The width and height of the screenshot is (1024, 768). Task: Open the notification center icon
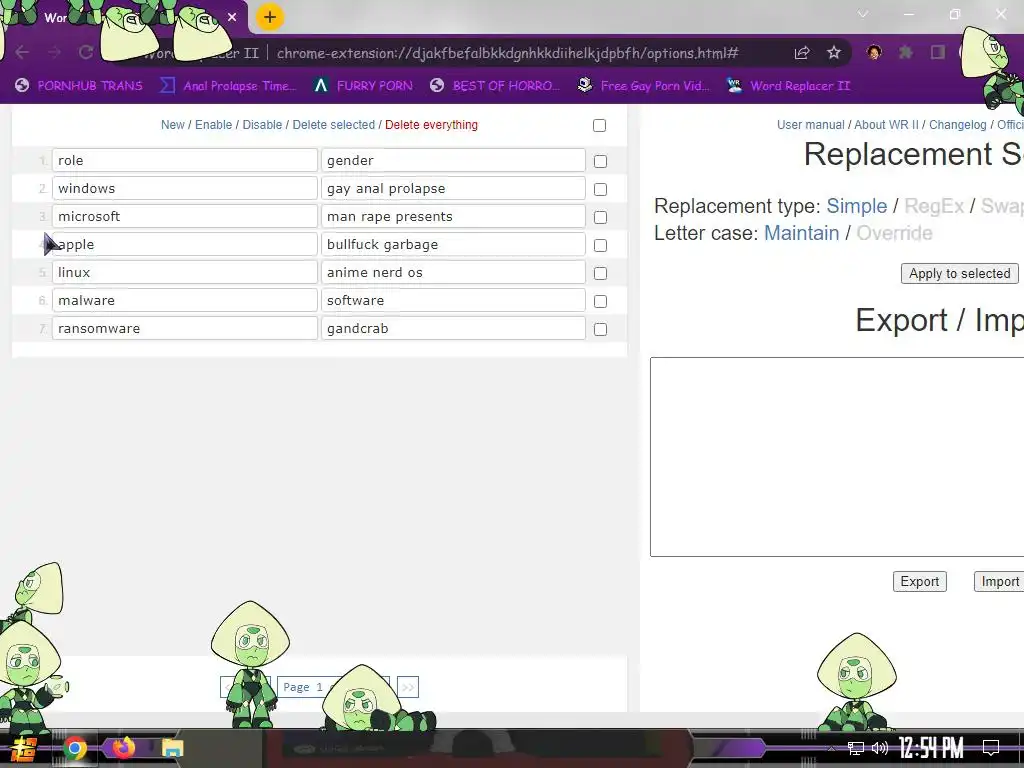991,748
